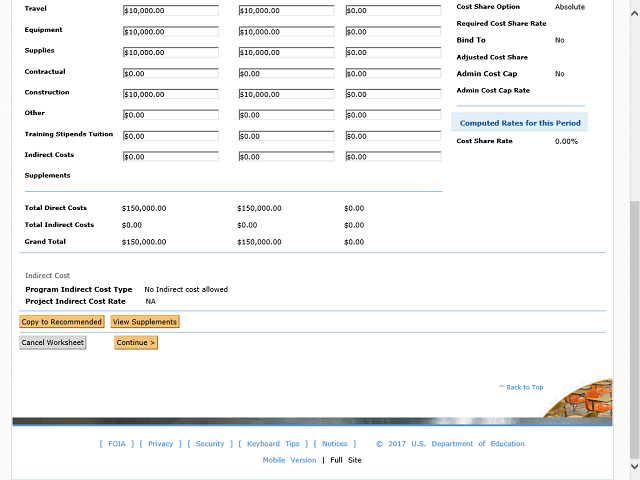
Task: Switch to Mobile Version
Action: coord(289,460)
